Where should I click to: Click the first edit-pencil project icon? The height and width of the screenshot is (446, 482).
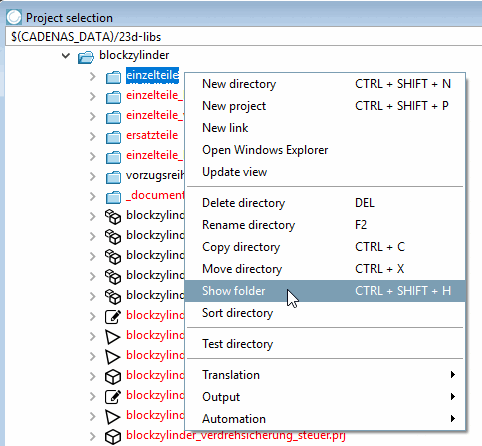(113, 317)
